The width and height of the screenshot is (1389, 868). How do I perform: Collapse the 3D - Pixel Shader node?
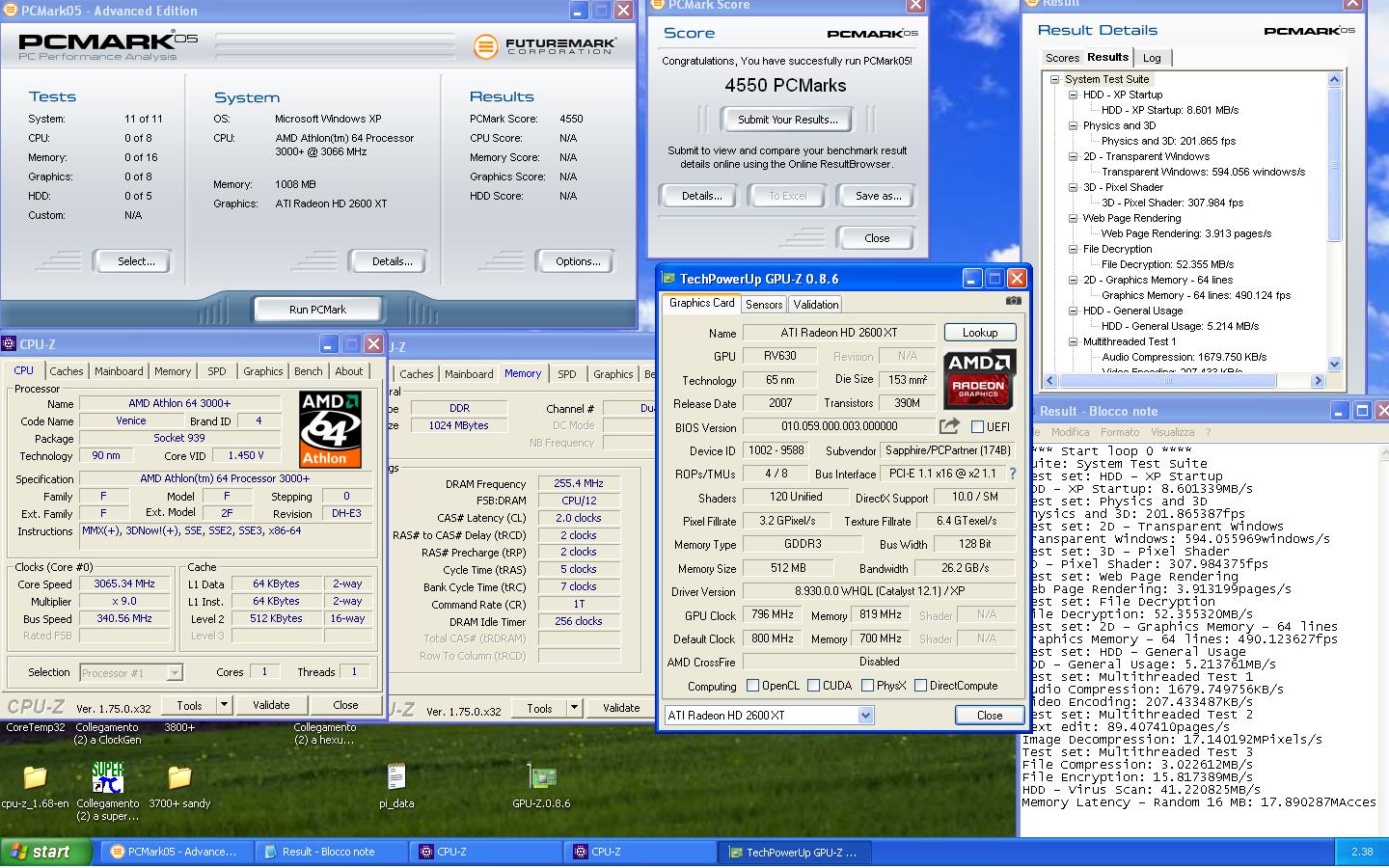point(1073,187)
